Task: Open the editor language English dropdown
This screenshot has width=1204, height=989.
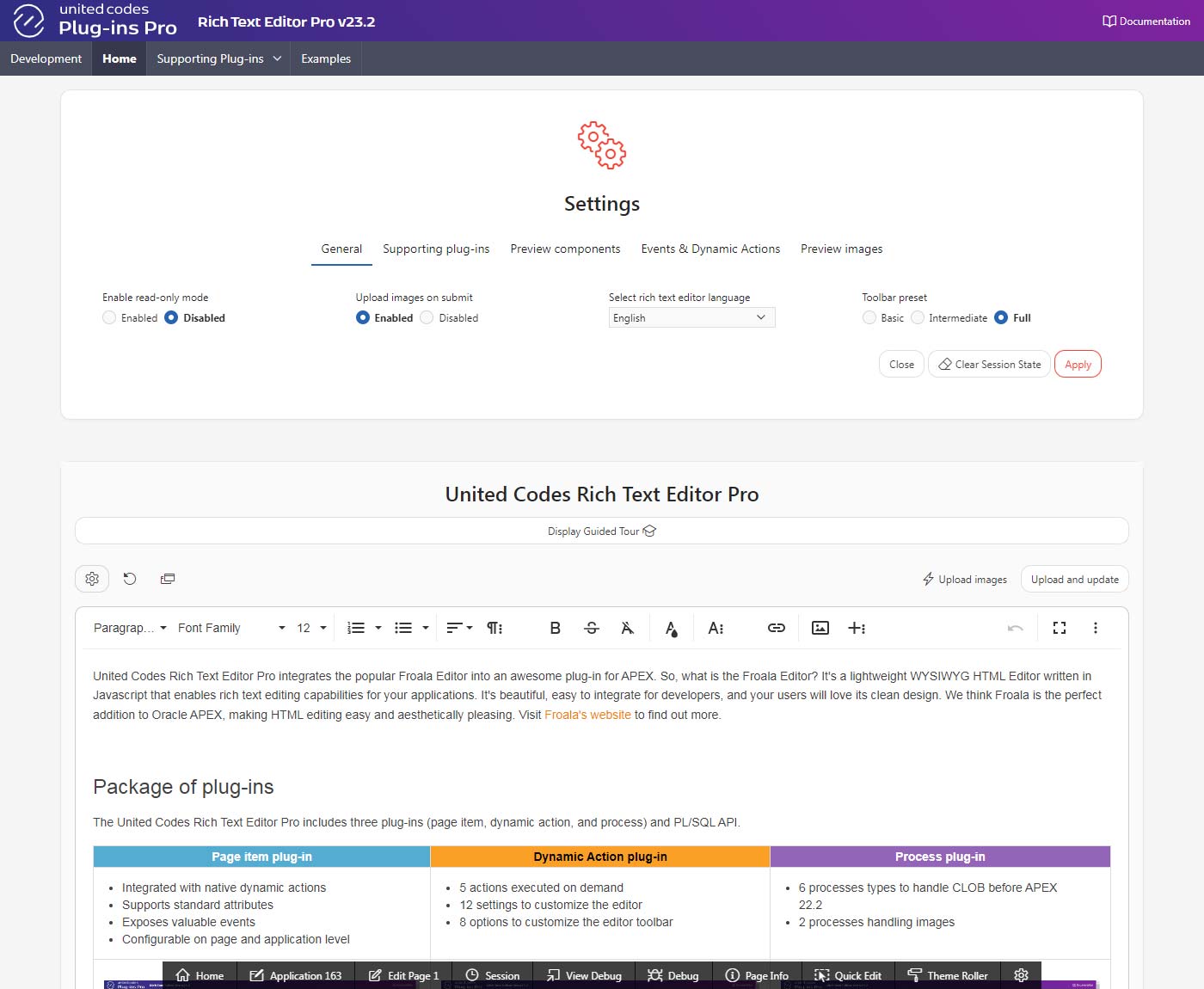Action: tap(691, 317)
